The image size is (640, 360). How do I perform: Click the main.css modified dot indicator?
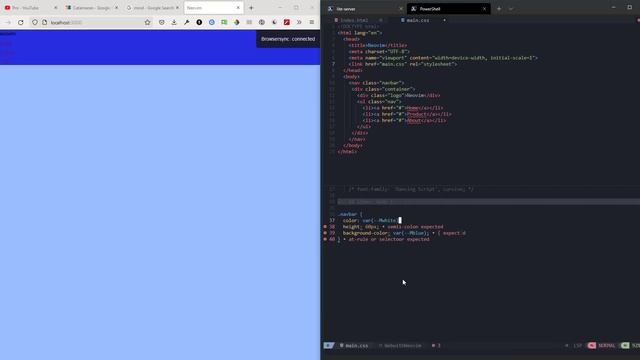click(x=444, y=20)
